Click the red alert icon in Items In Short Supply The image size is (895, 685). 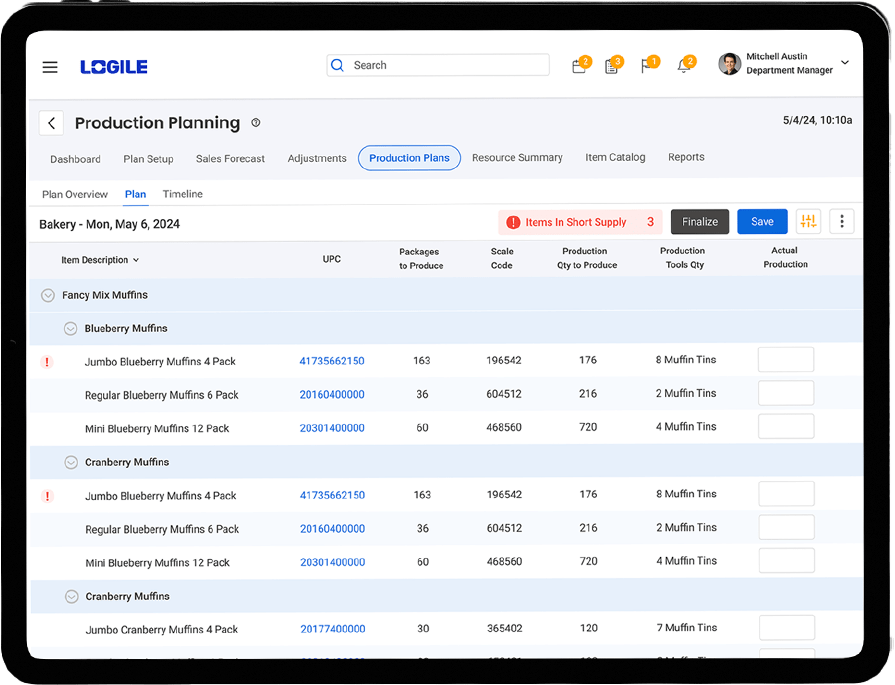[x=513, y=222]
